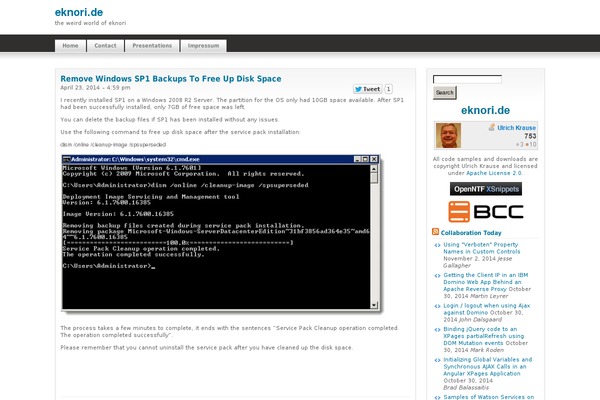Open the Remove Windows SP1 Backups article title
This screenshot has height=400, width=600.
[x=171, y=78]
